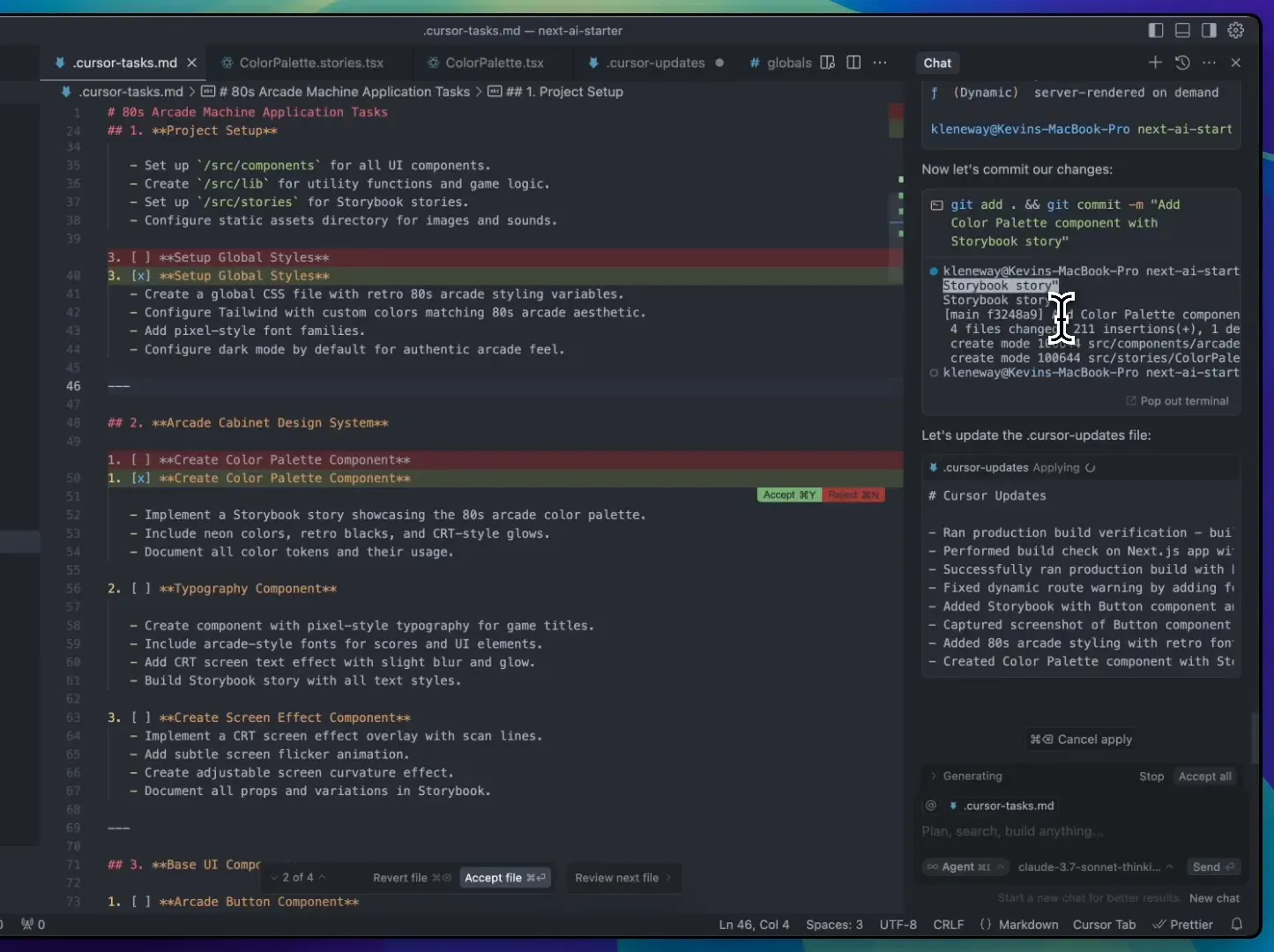1274x952 pixels.
Task: Toggle the secondary sidebar layout icon
Action: click(1209, 30)
